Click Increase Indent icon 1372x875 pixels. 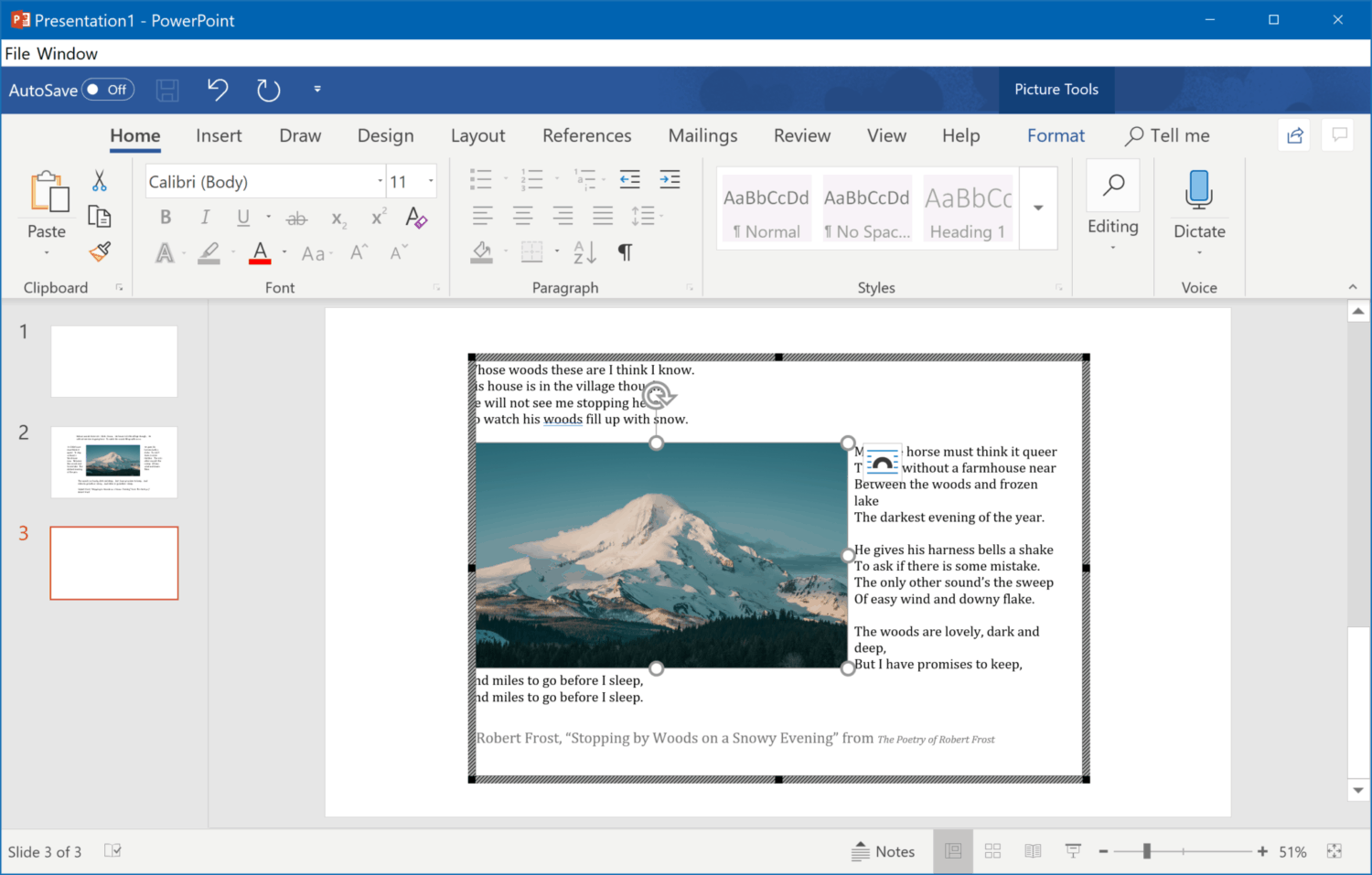click(670, 179)
